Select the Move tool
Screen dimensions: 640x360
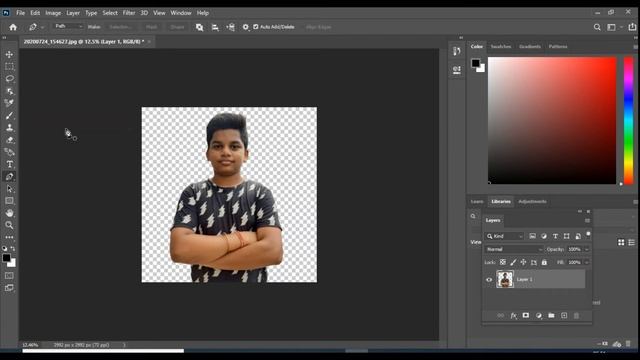tap(9, 54)
